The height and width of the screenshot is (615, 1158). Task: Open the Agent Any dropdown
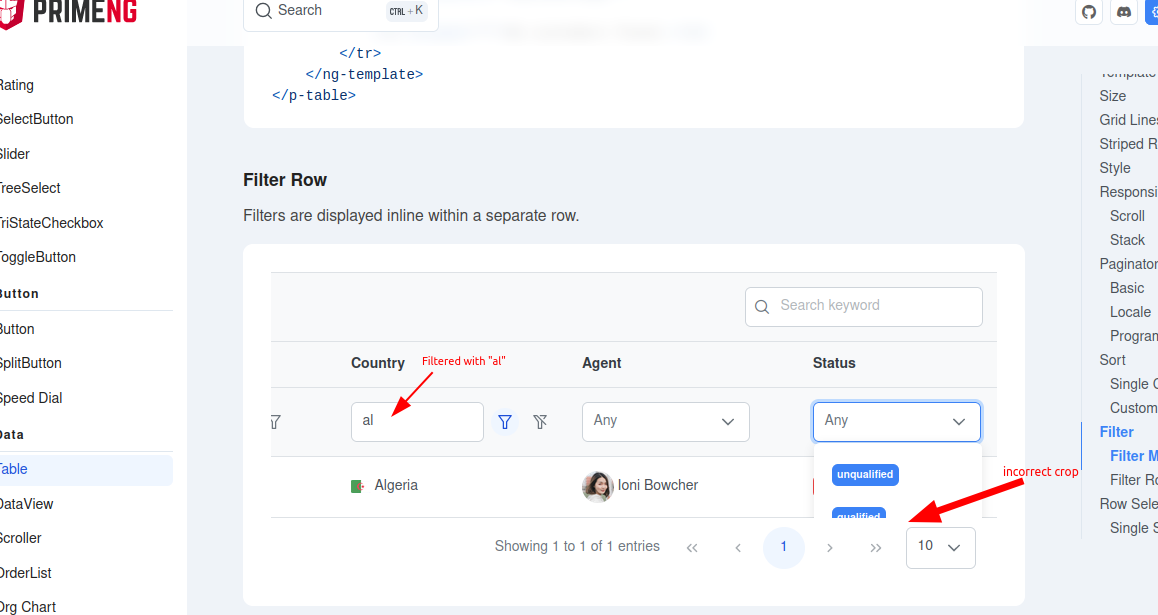665,421
